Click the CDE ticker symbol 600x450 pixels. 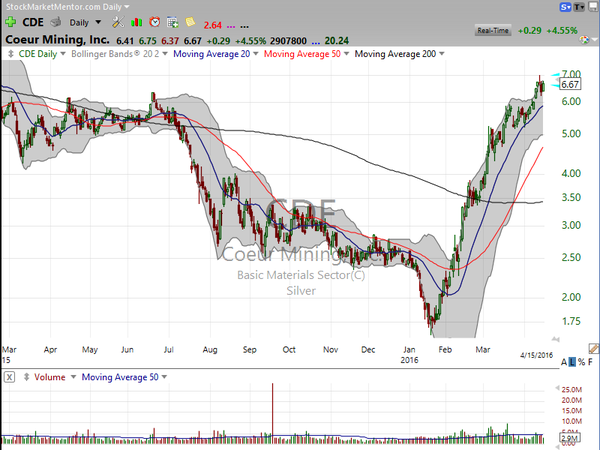(x=33, y=22)
